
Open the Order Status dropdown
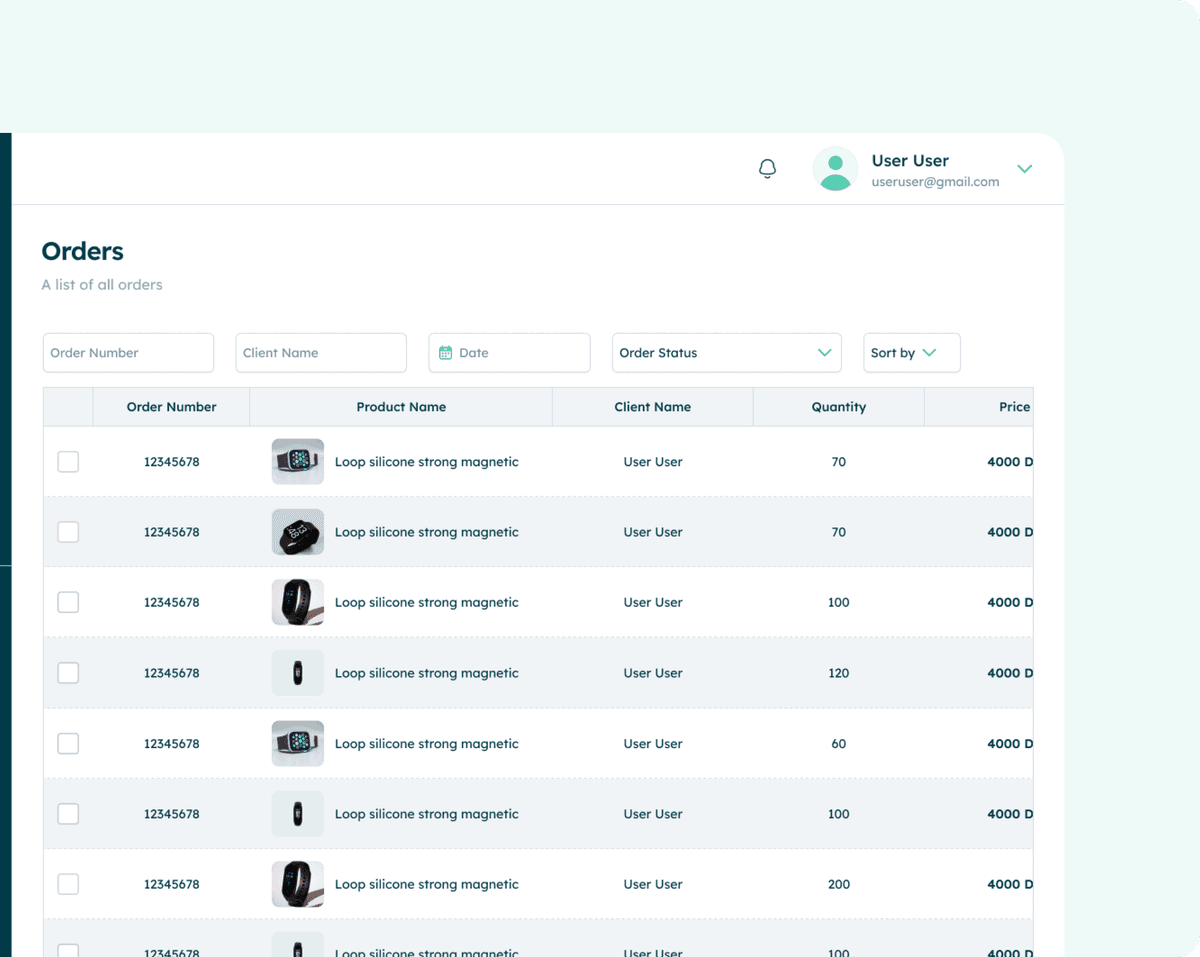(x=726, y=352)
